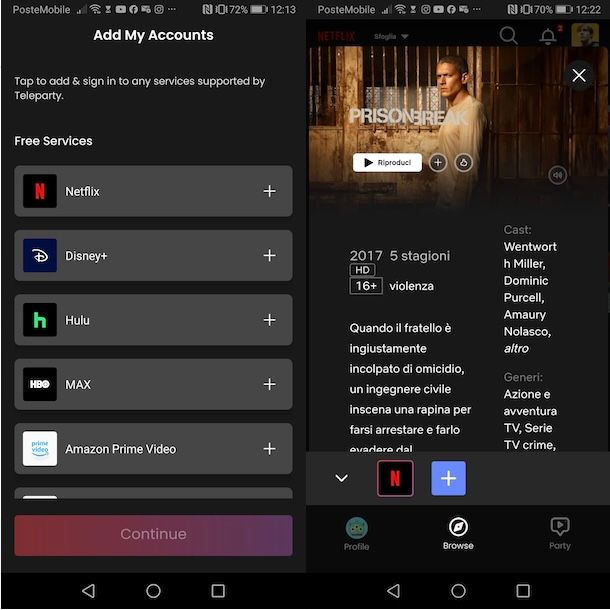Image resolution: width=610 pixels, height=610 pixels.
Task: Open the 'altro' cast link
Action: pyautogui.click(x=516, y=348)
